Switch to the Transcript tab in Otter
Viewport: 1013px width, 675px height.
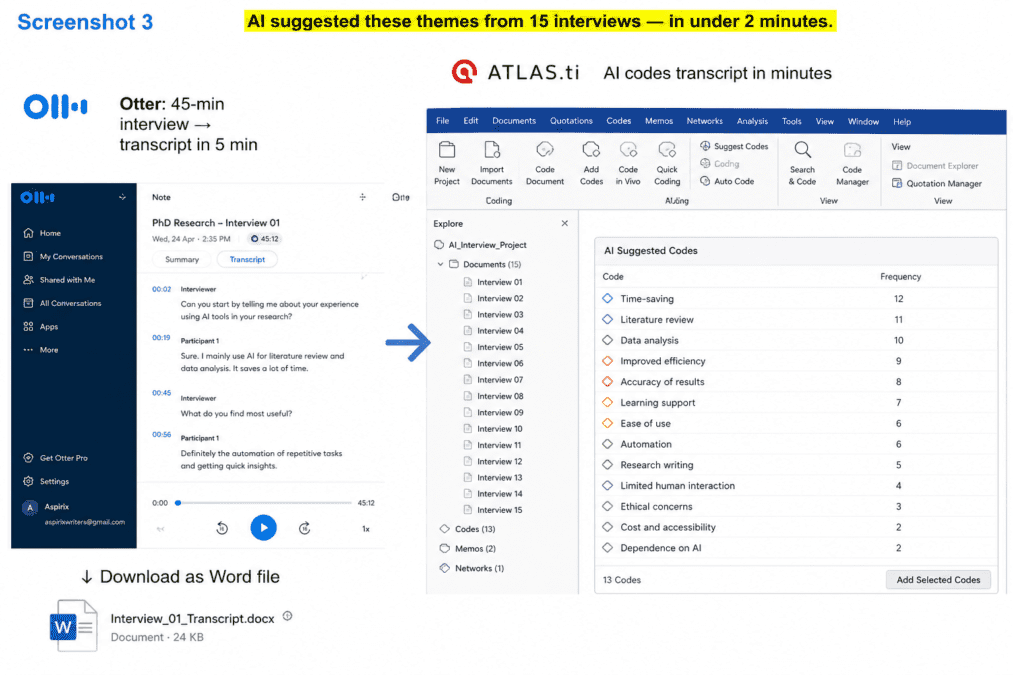click(247, 259)
